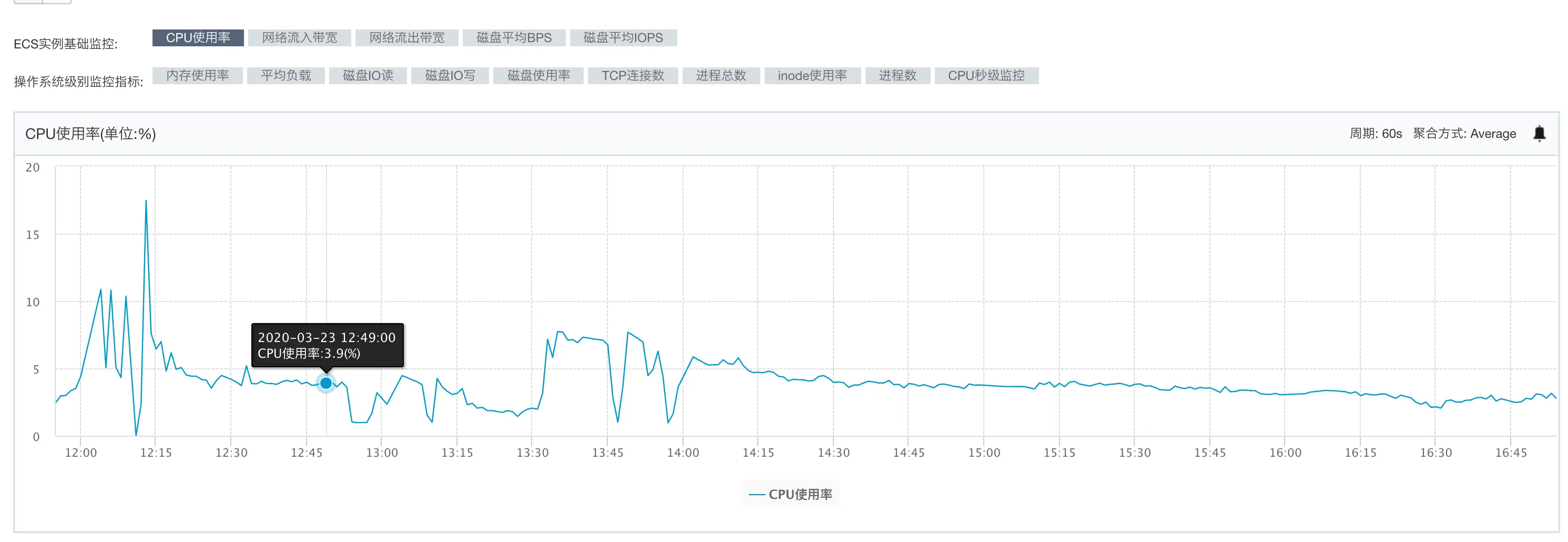Screen dimensions: 1568x542
Task: Show 进程总数 metric
Action: click(x=721, y=76)
